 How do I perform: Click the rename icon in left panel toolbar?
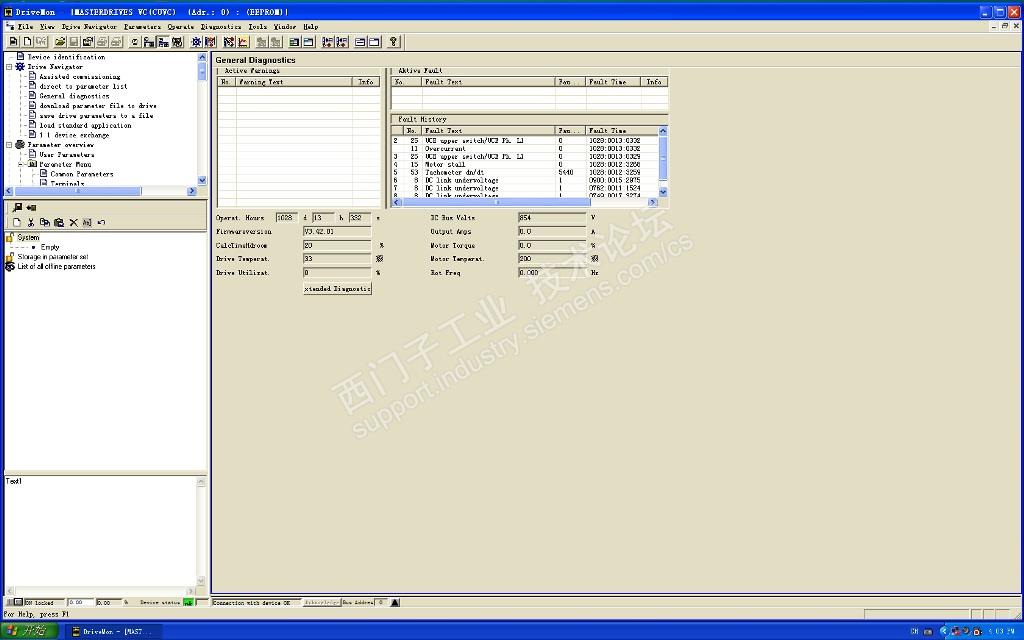coord(87,223)
